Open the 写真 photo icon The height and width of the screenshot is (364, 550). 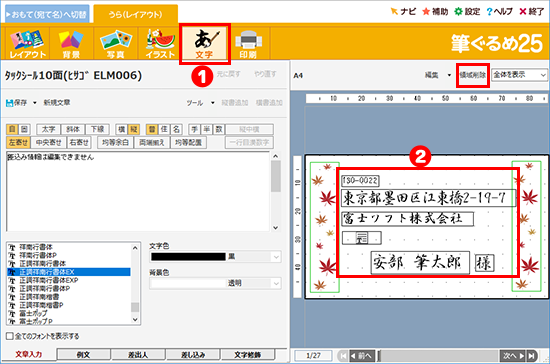click(x=116, y=43)
